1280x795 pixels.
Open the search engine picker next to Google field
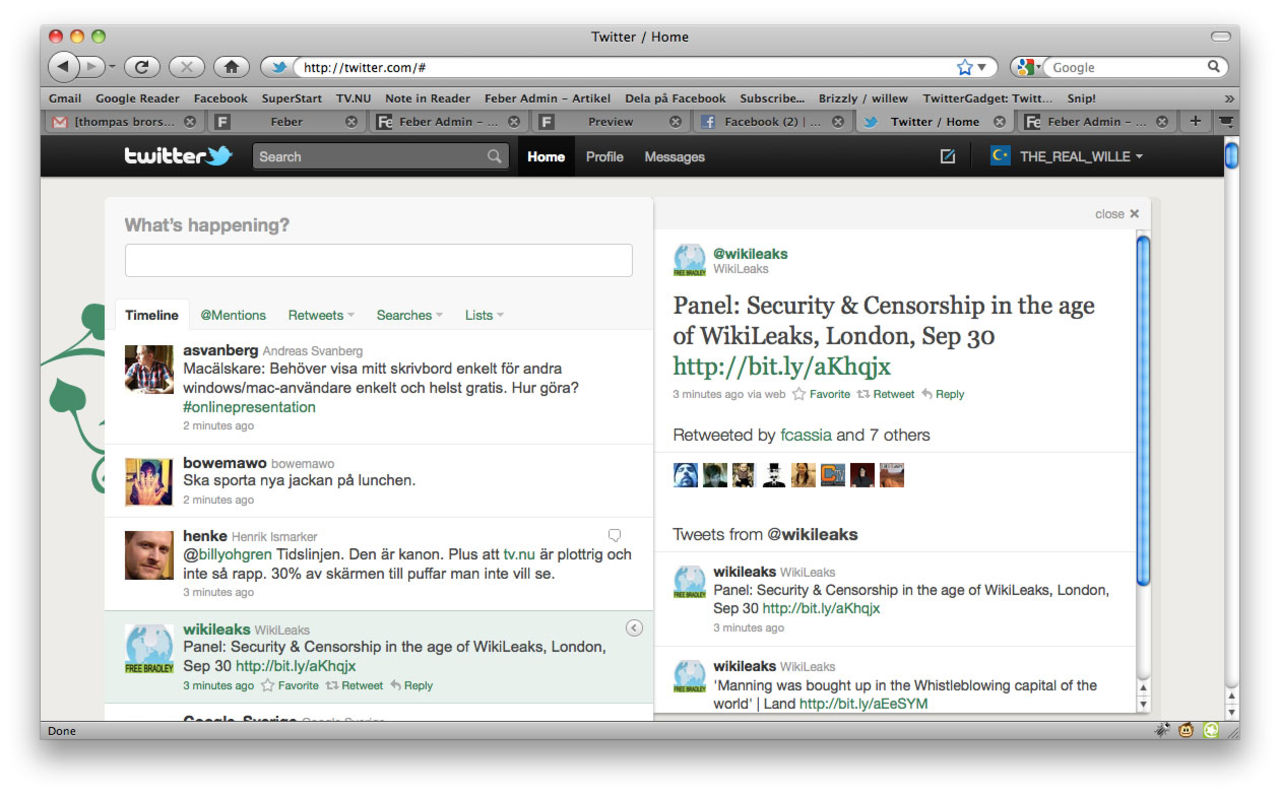click(x=1027, y=67)
